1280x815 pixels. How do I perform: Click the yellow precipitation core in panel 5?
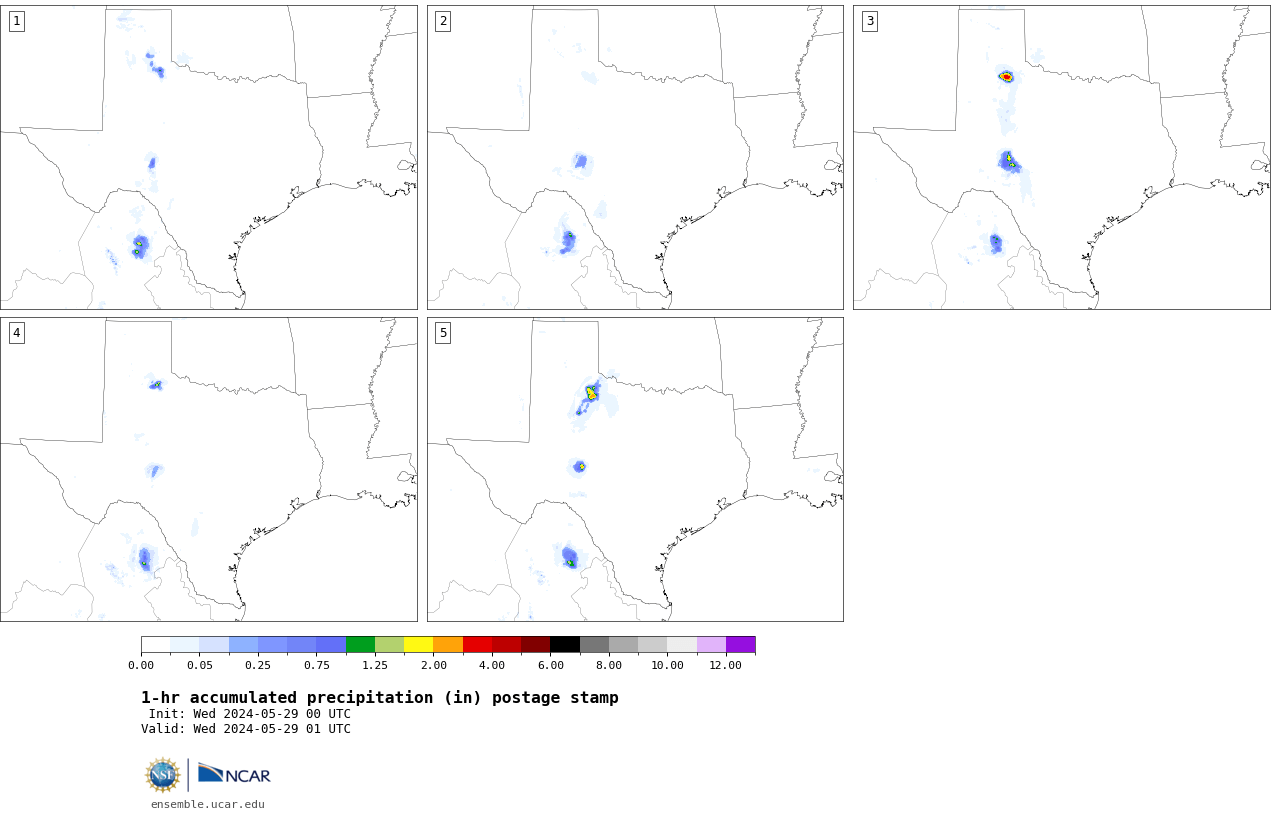click(592, 393)
